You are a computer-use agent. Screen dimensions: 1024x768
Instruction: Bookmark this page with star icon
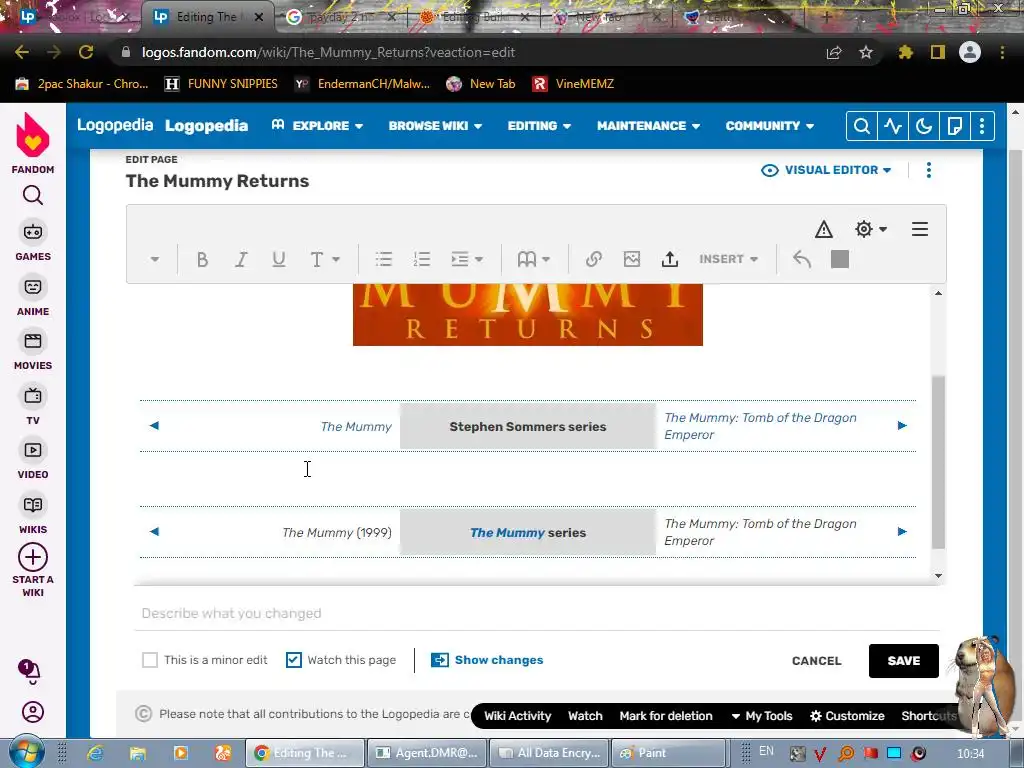click(866, 52)
